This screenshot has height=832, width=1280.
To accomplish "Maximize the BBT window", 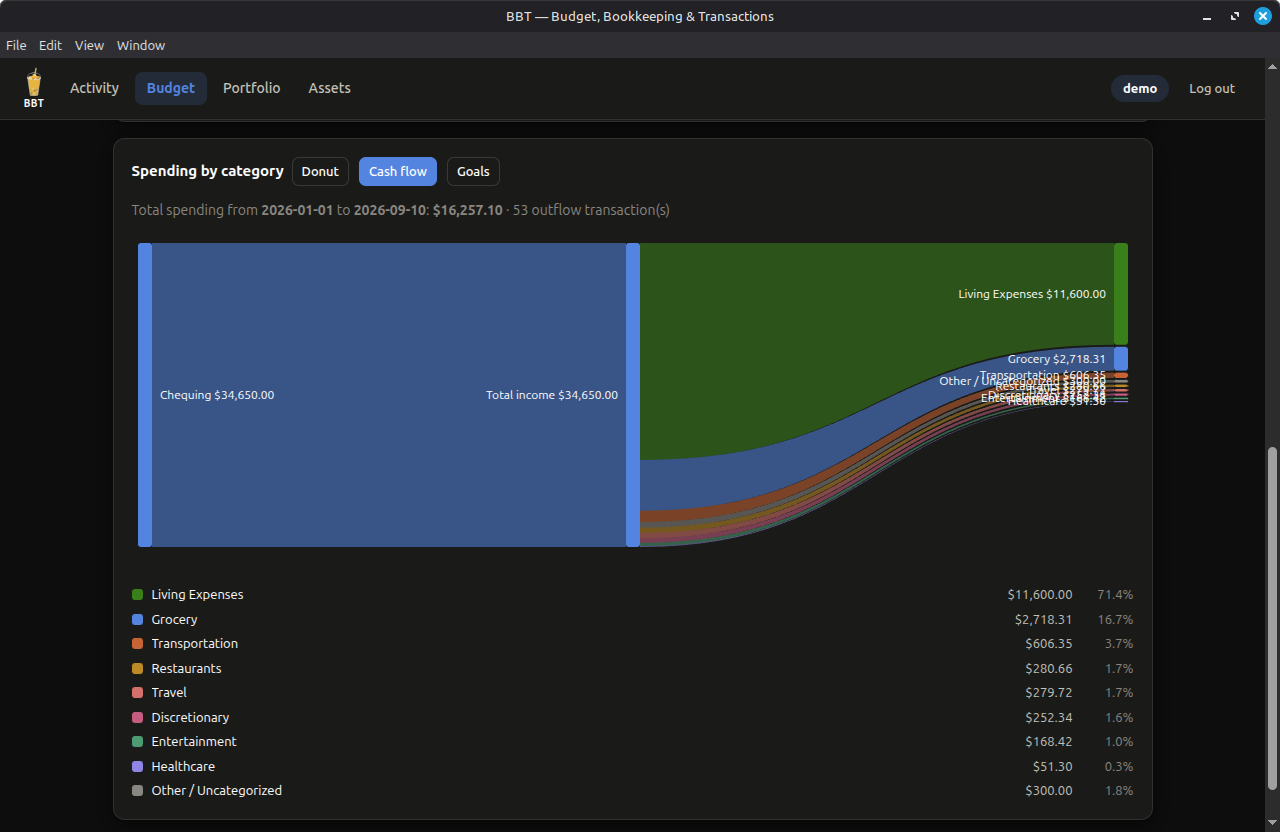I will coord(1235,16).
